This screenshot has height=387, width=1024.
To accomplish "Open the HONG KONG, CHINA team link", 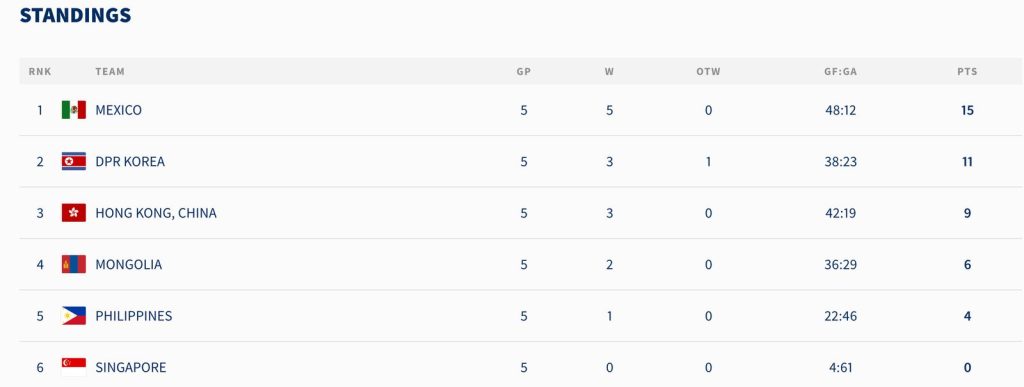I will coord(156,213).
